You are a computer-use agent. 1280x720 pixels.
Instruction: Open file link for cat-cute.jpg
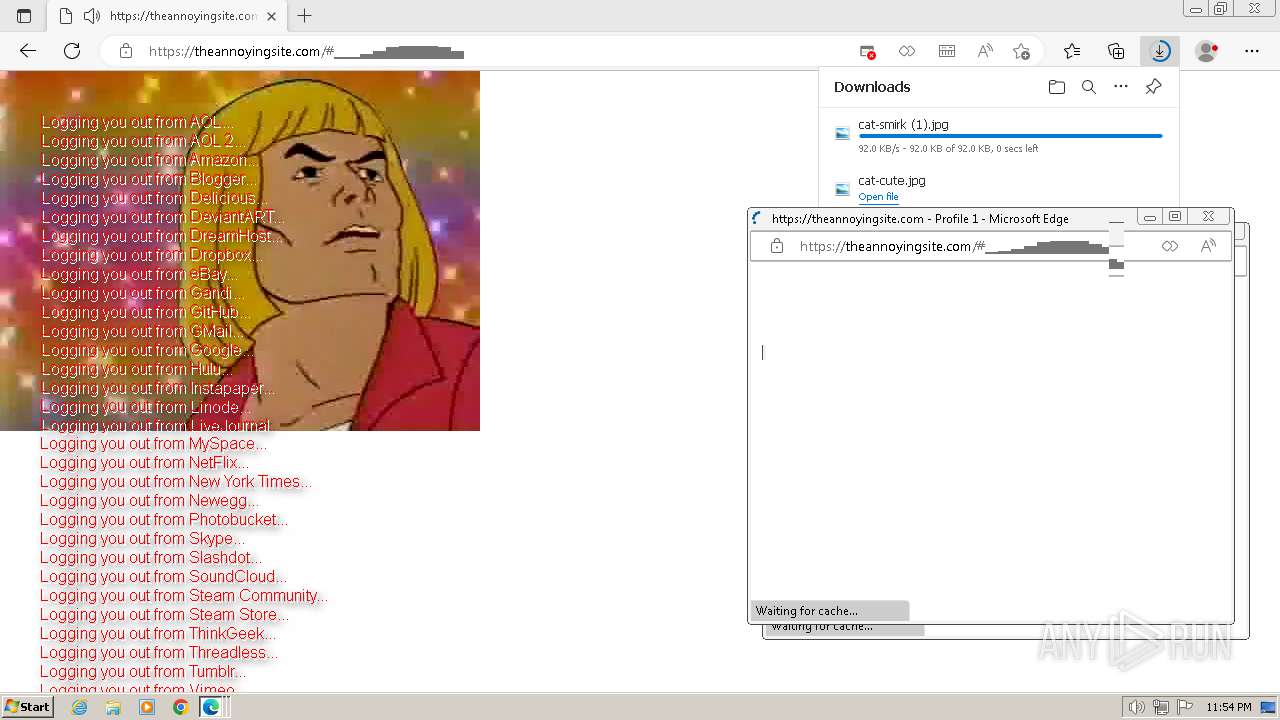click(878, 197)
